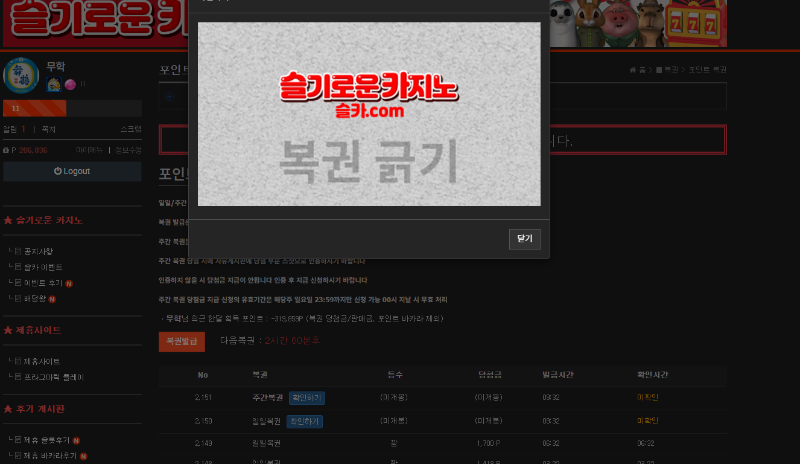800x464 pixels.
Task: Click the Logout button
Action: coord(72,171)
